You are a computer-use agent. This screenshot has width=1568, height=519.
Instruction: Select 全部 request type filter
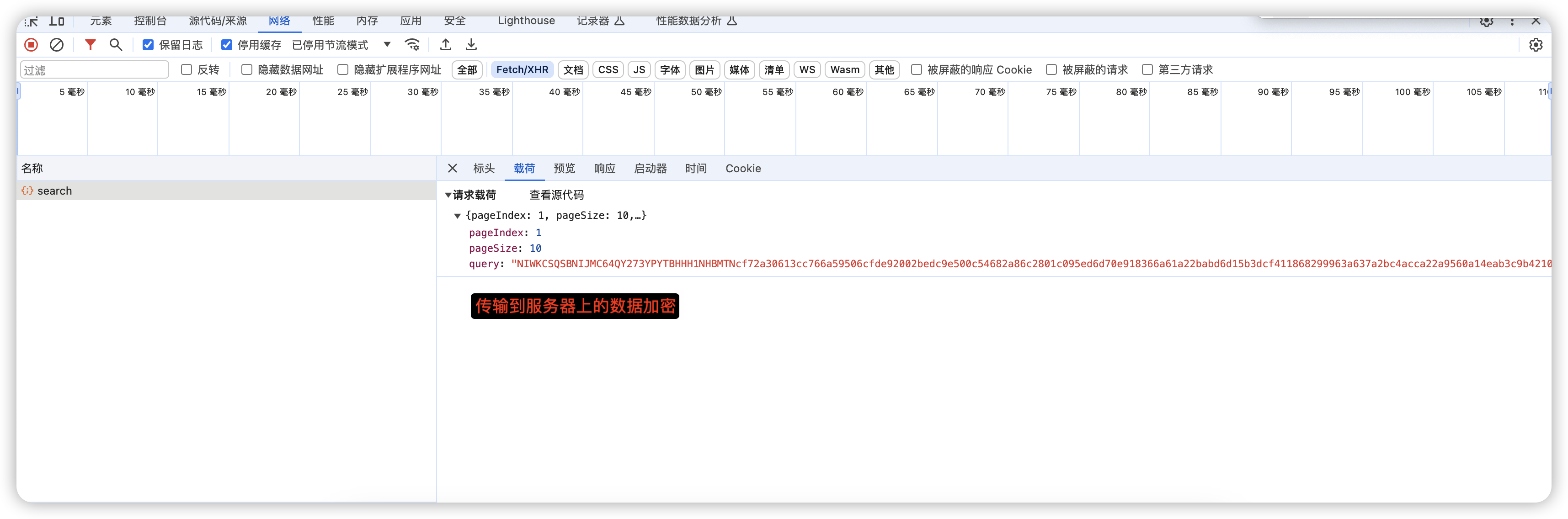point(467,70)
